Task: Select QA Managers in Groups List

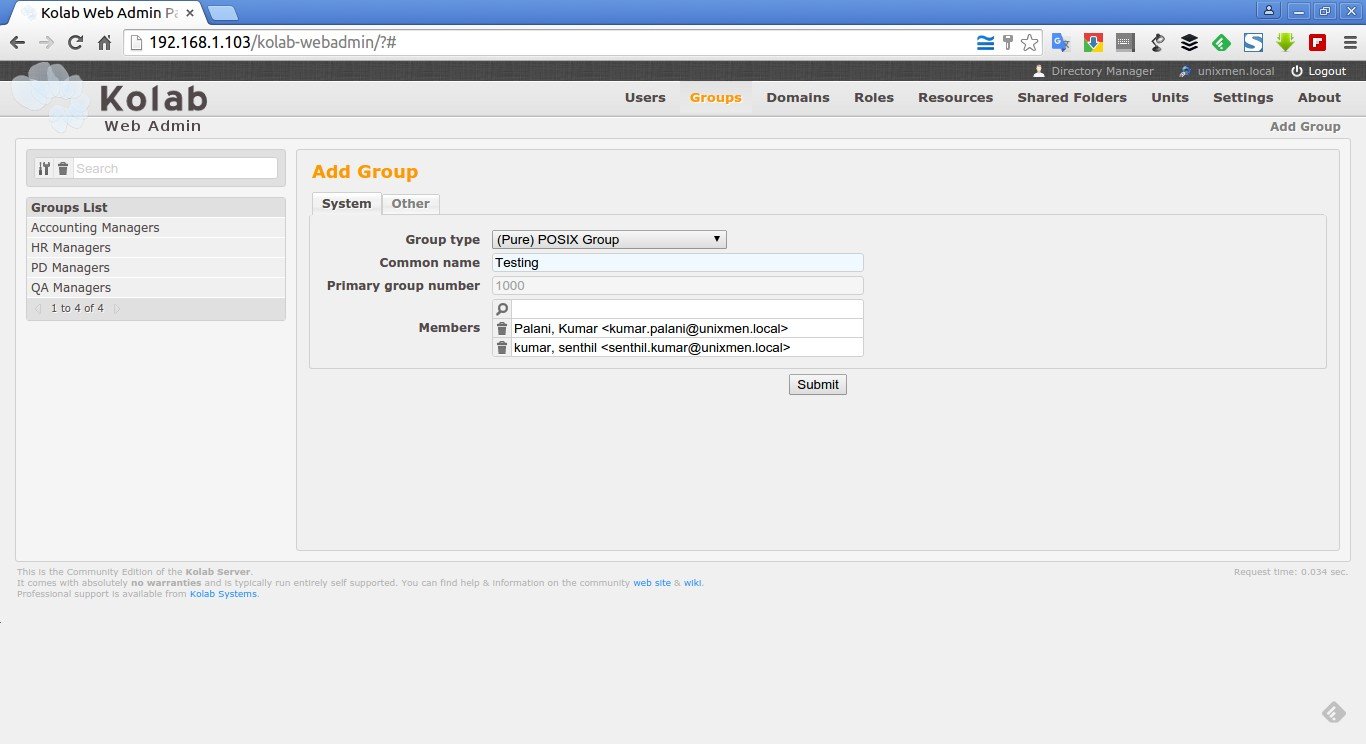Action: (x=156, y=288)
